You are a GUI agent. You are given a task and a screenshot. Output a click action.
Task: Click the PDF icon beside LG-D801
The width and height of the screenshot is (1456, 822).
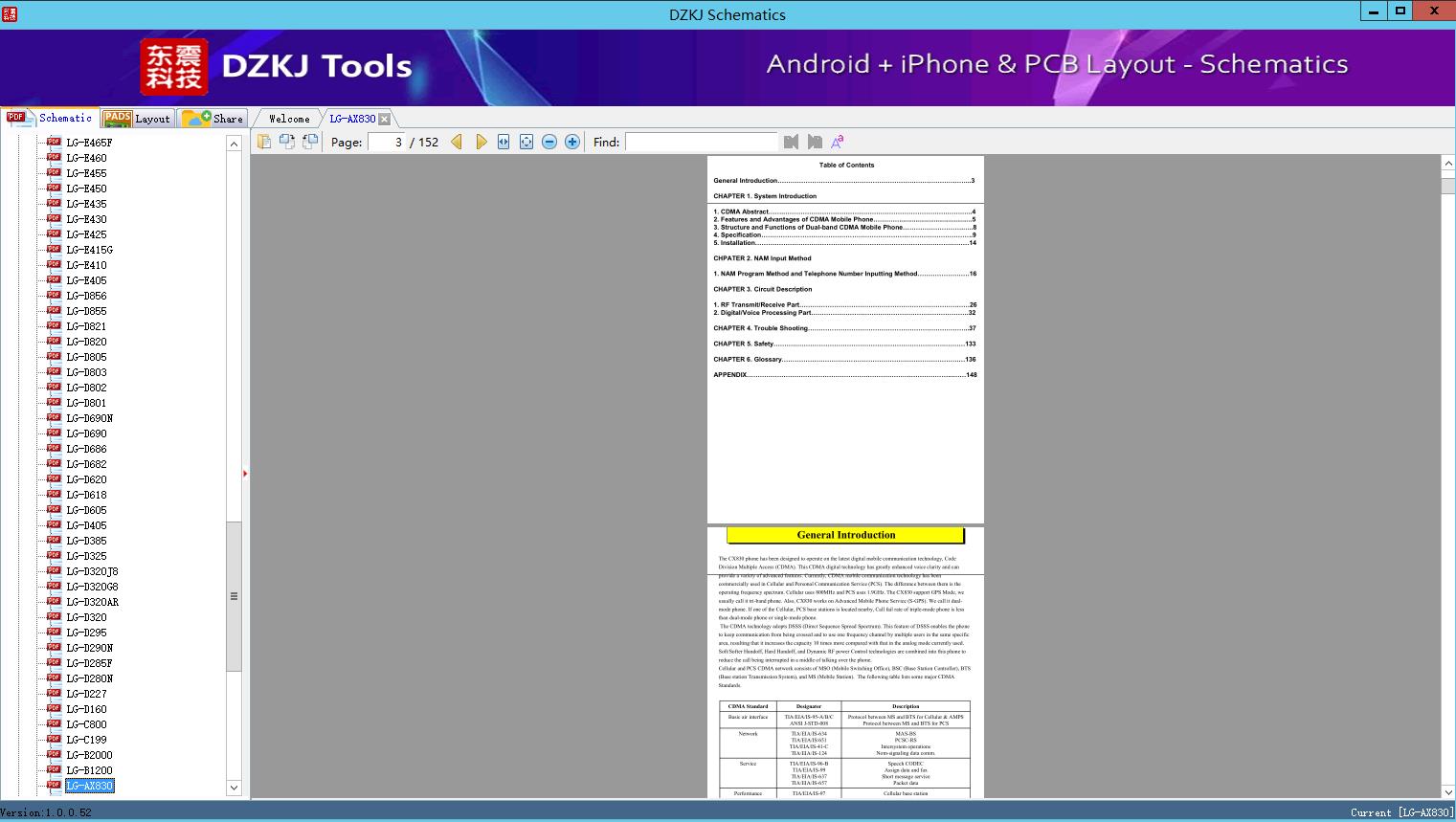54,402
